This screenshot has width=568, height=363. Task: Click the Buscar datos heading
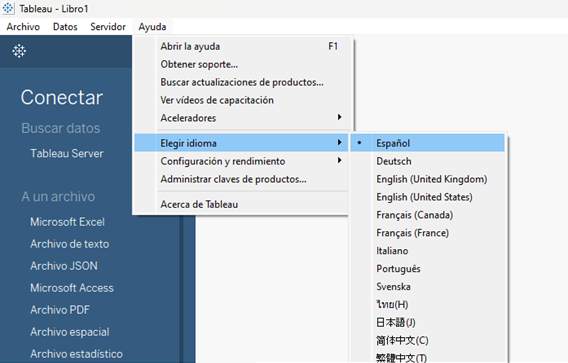[x=60, y=128]
